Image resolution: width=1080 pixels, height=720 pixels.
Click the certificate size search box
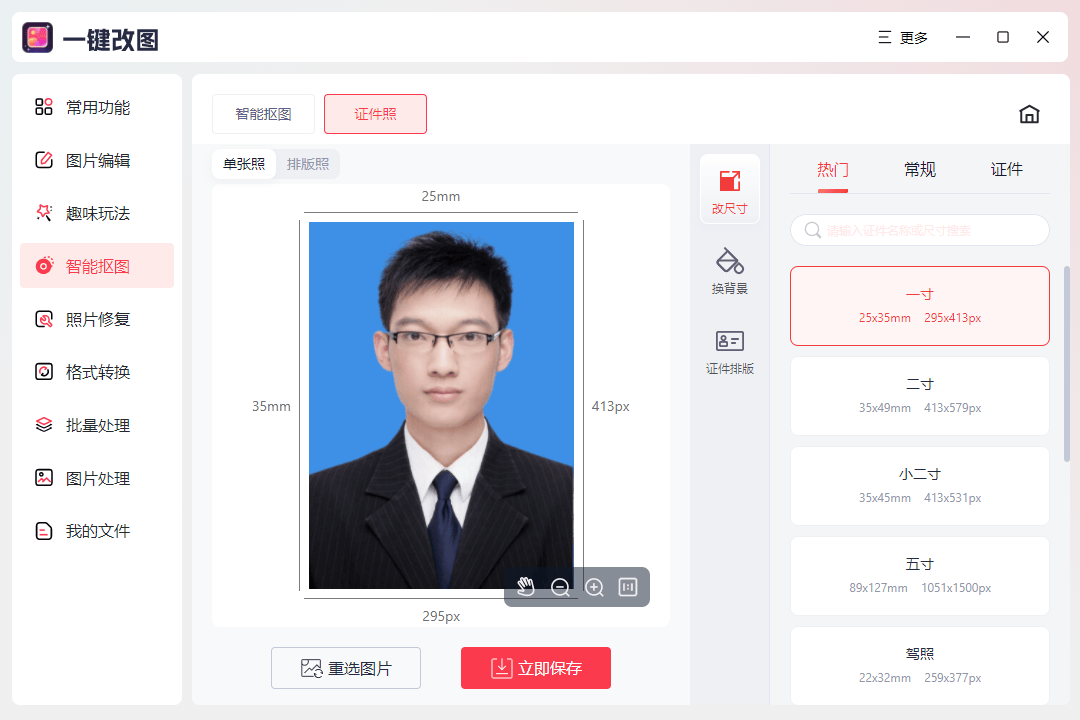click(x=919, y=230)
